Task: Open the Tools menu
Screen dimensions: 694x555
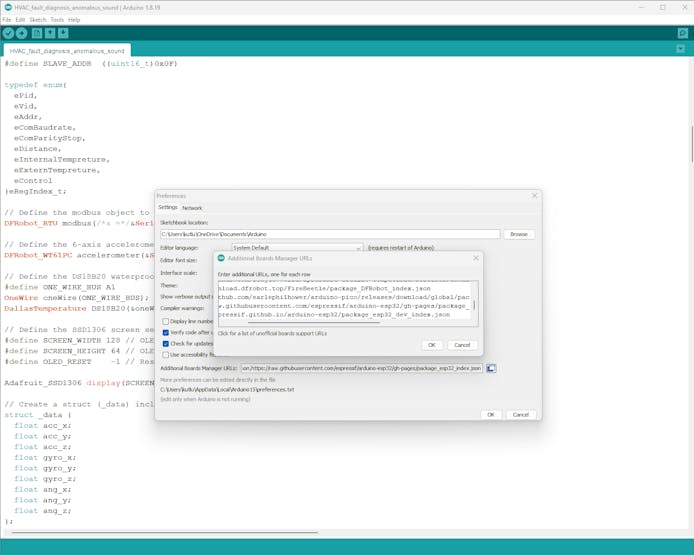Action: click(57, 19)
